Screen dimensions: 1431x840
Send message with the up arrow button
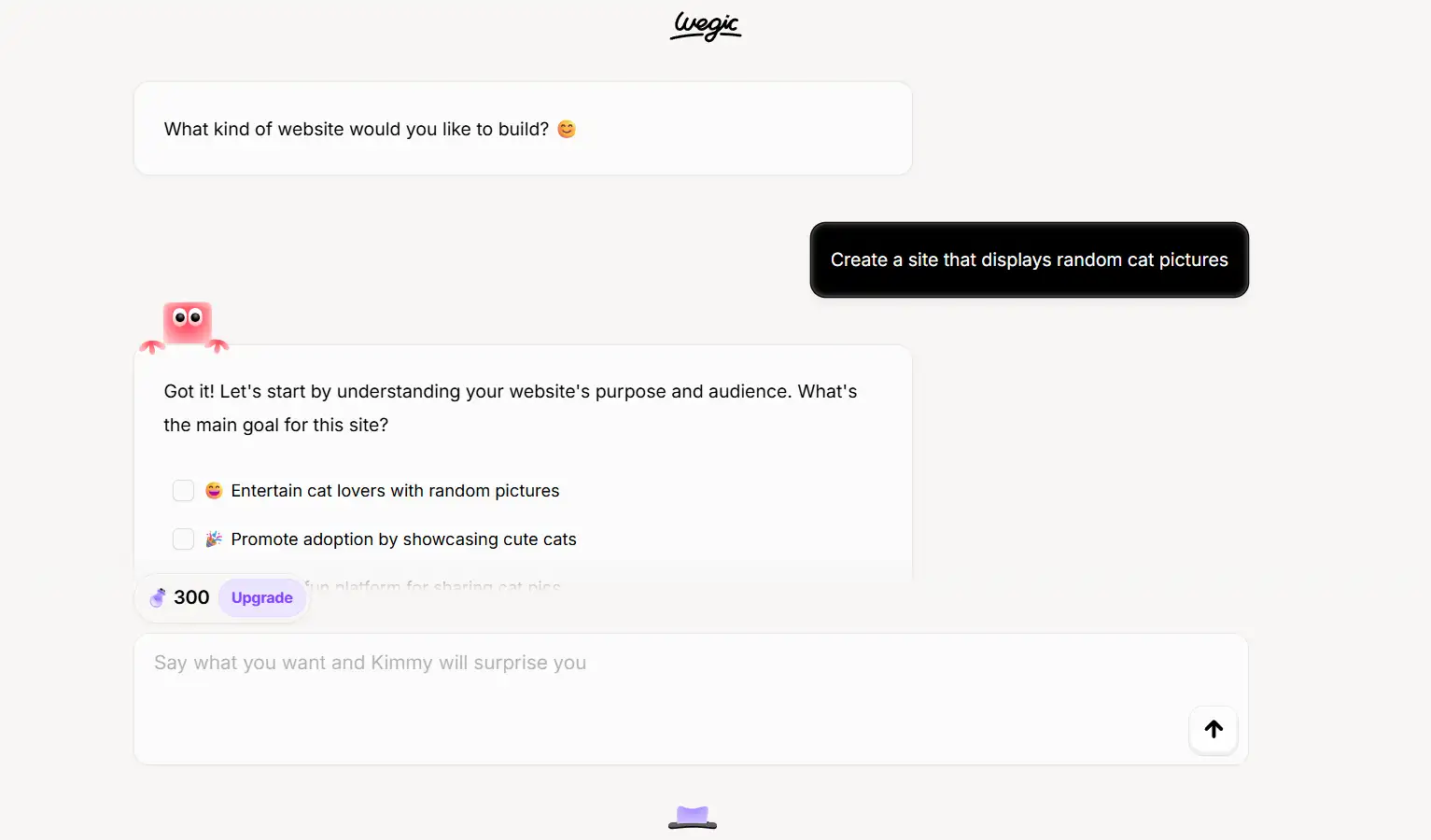point(1213,729)
